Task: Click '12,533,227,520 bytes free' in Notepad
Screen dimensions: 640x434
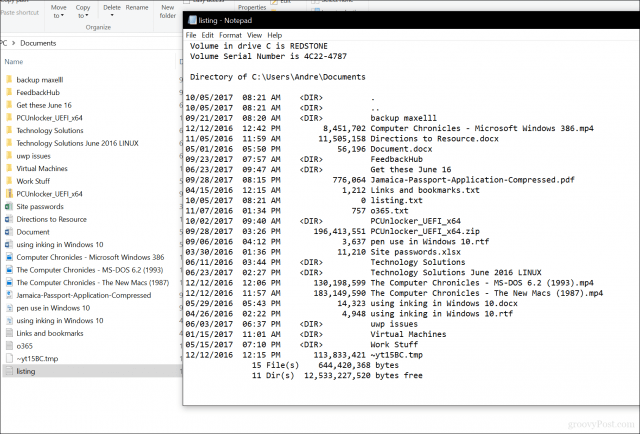Action: (x=363, y=375)
